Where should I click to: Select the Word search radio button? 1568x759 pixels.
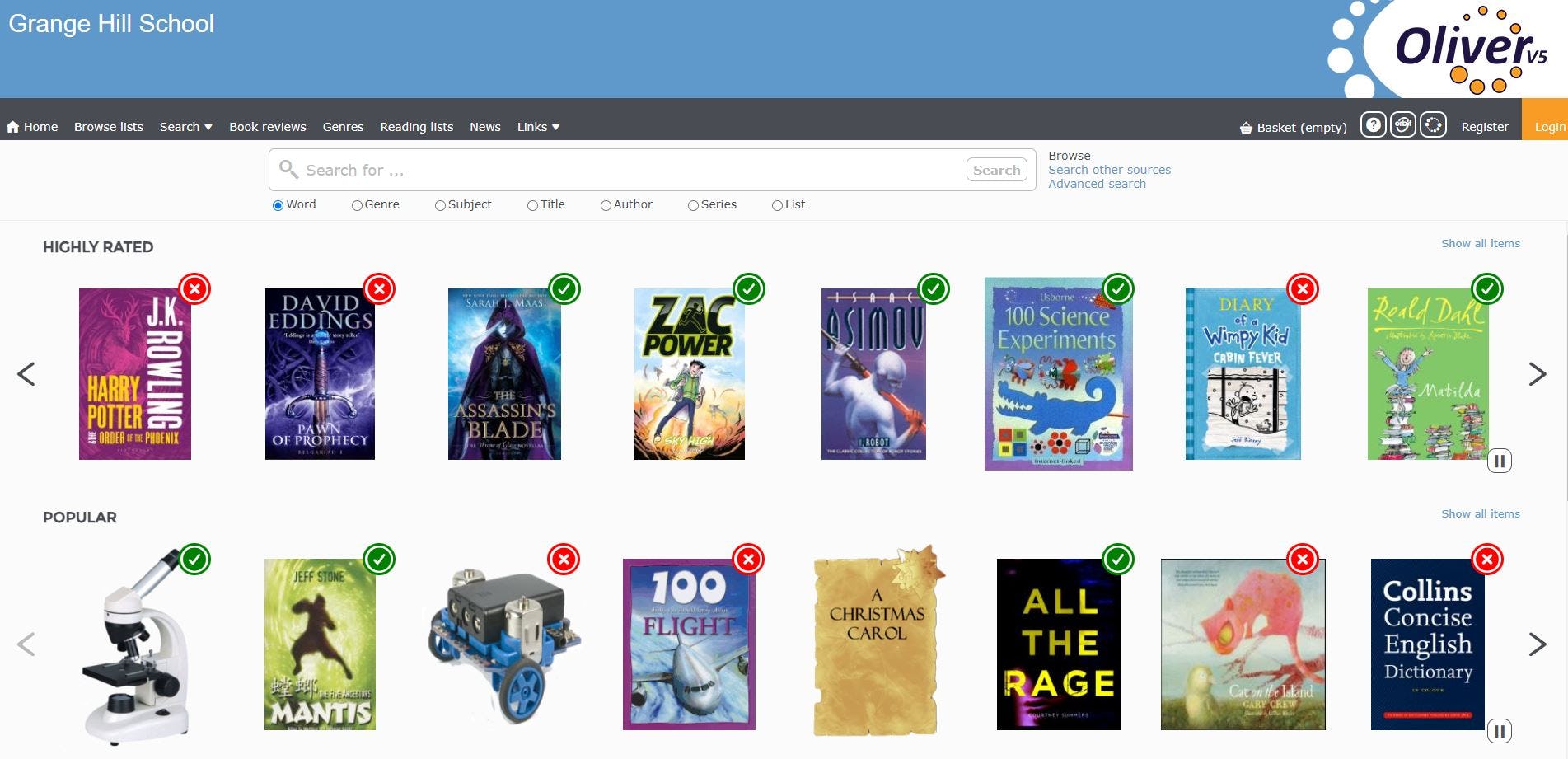click(278, 205)
